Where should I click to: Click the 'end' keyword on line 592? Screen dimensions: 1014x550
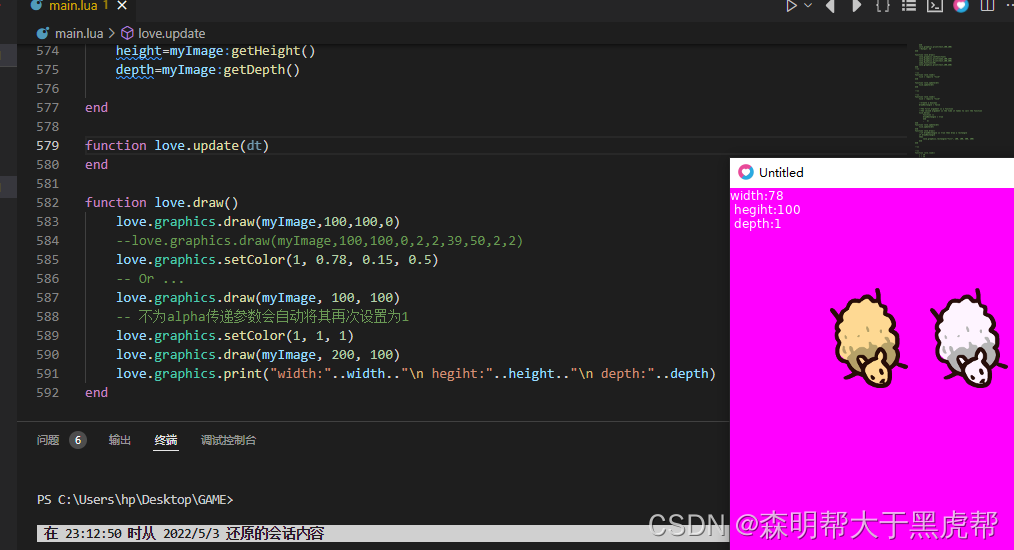pos(96,393)
